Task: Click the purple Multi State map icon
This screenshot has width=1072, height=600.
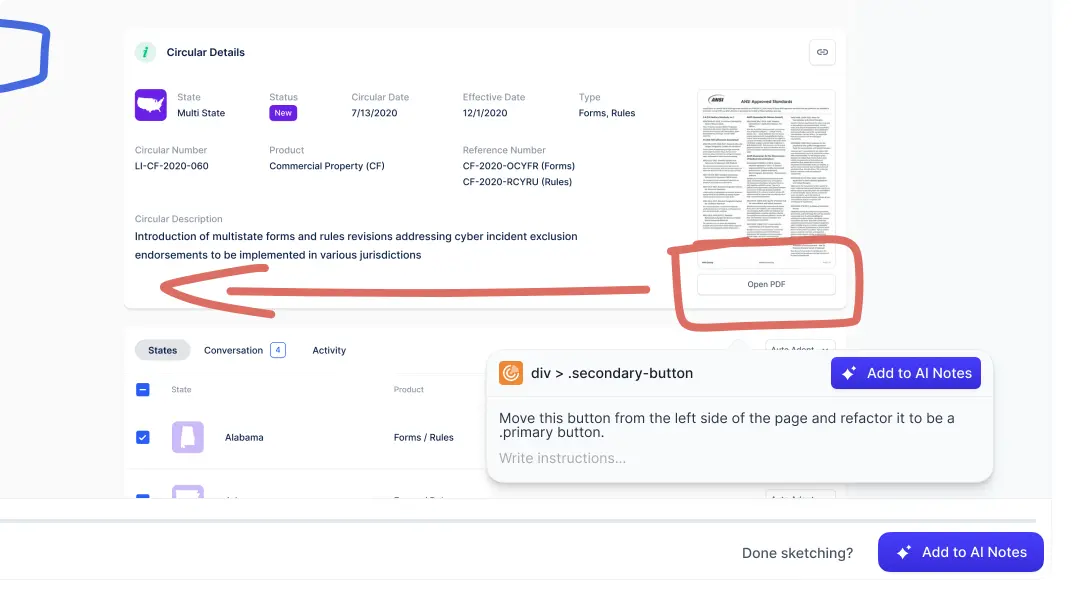Action: (150, 105)
